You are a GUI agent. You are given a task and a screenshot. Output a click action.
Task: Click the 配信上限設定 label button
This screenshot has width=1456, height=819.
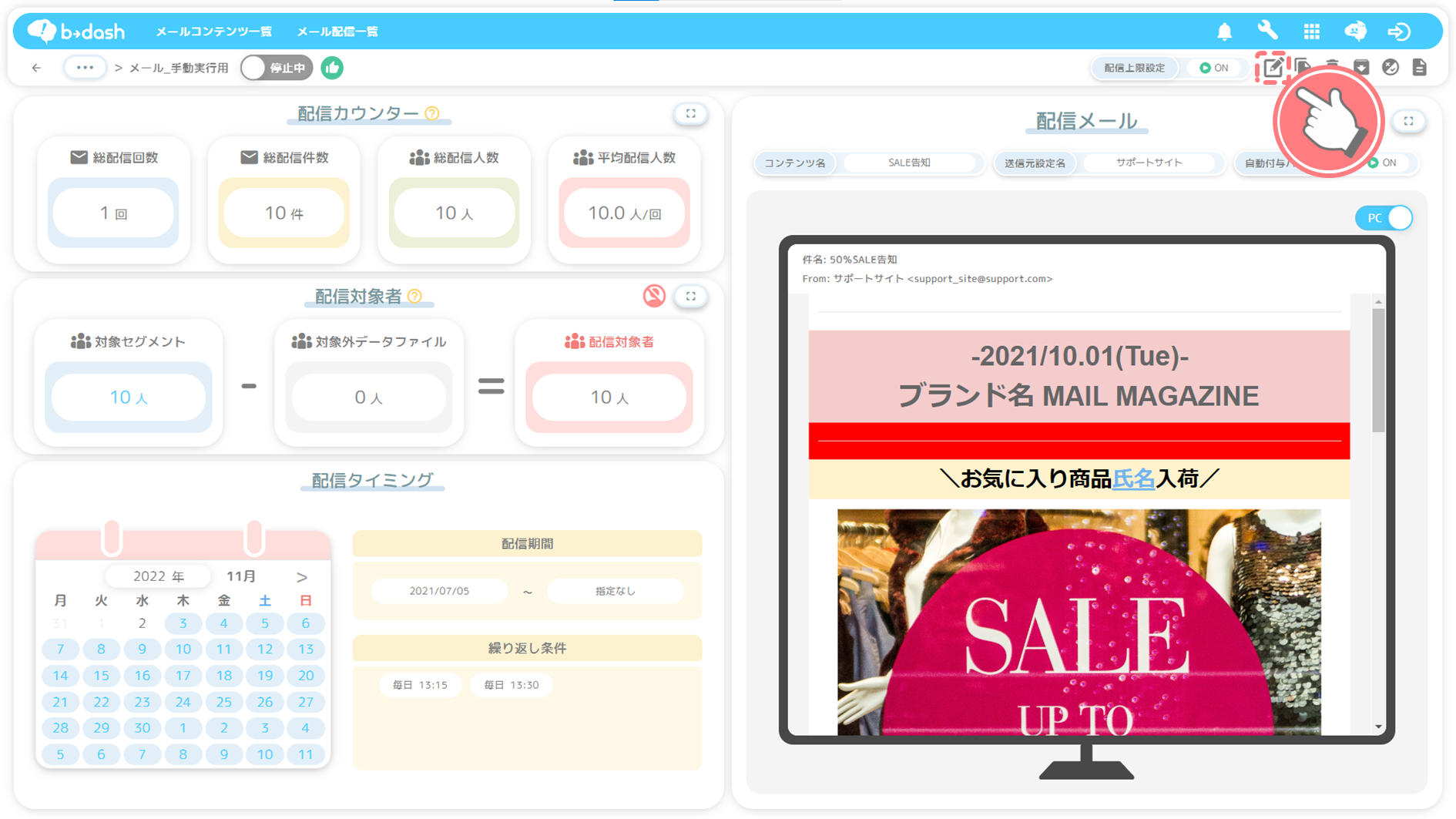1135,68
